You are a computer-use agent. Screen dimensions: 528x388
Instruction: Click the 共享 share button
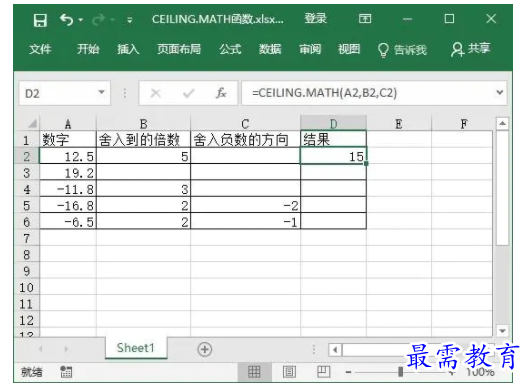pyautogui.click(x=470, y=49)
